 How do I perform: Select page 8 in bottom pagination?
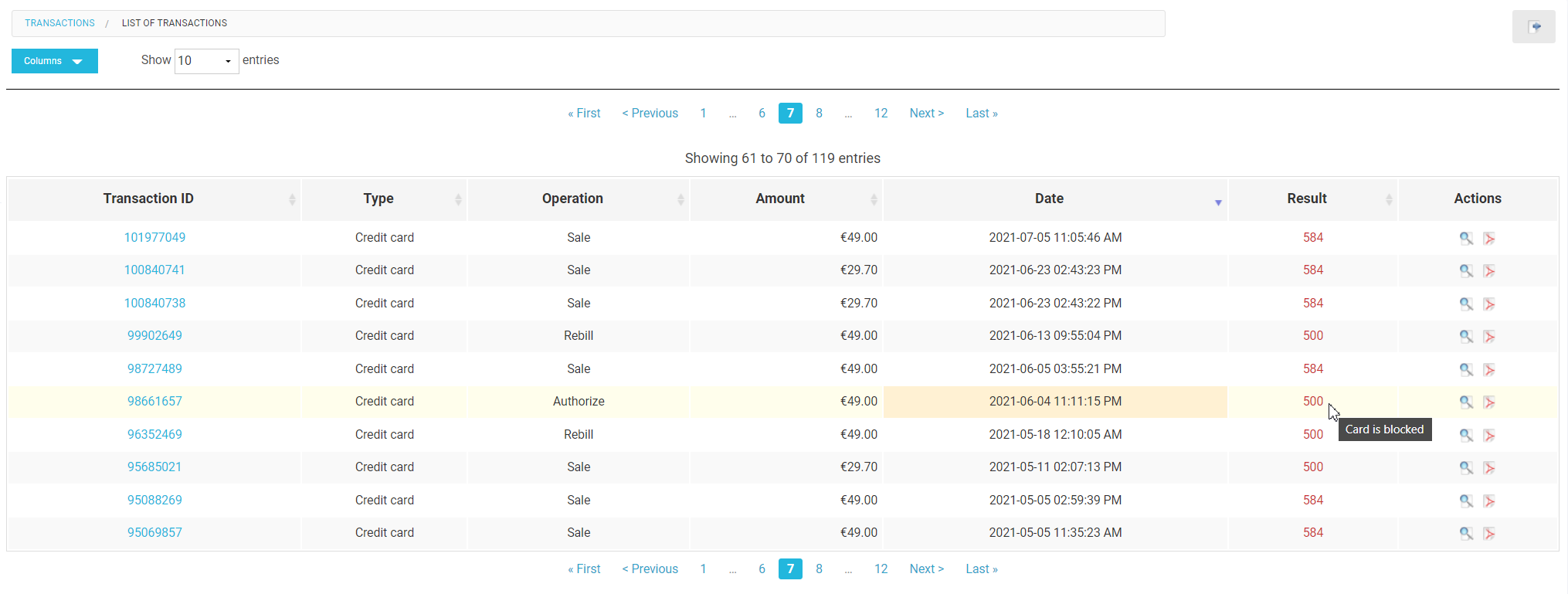coord(819,569)
